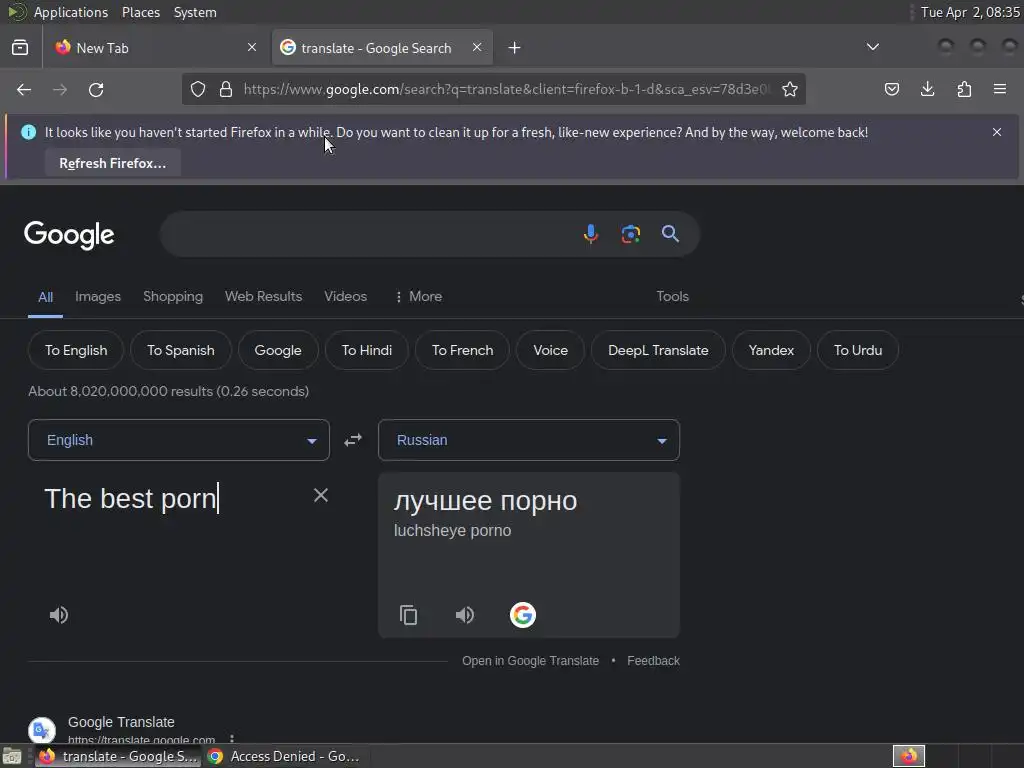This screenshot has height=768, width=1024.
Task: Open tracking protection shield icon
Action: [x=198, y=89]
